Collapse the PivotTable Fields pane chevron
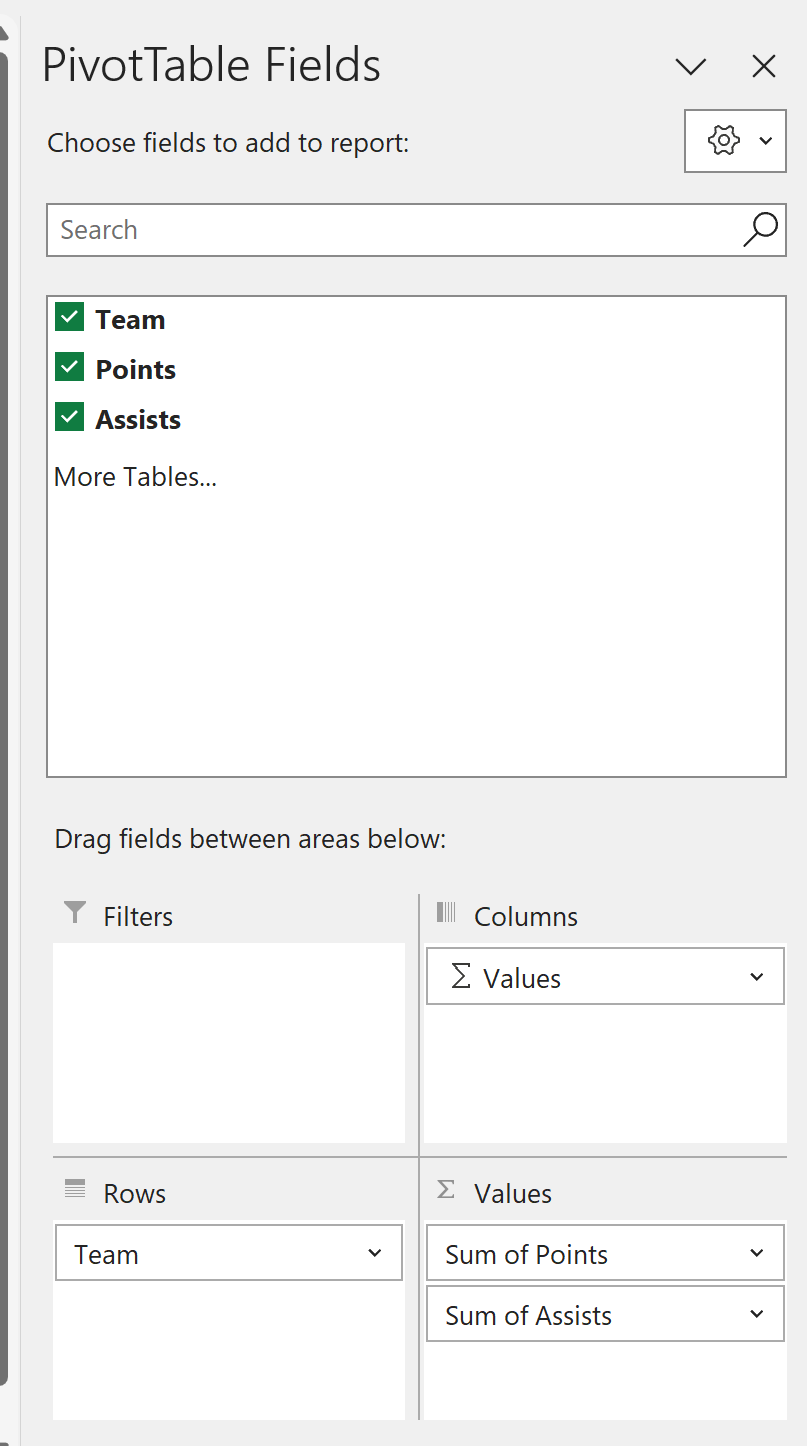 (690, 66)
